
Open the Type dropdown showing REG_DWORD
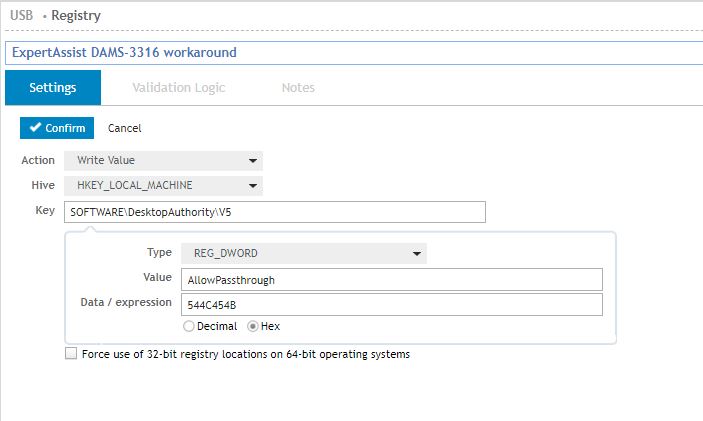click(x=303, y=254)
